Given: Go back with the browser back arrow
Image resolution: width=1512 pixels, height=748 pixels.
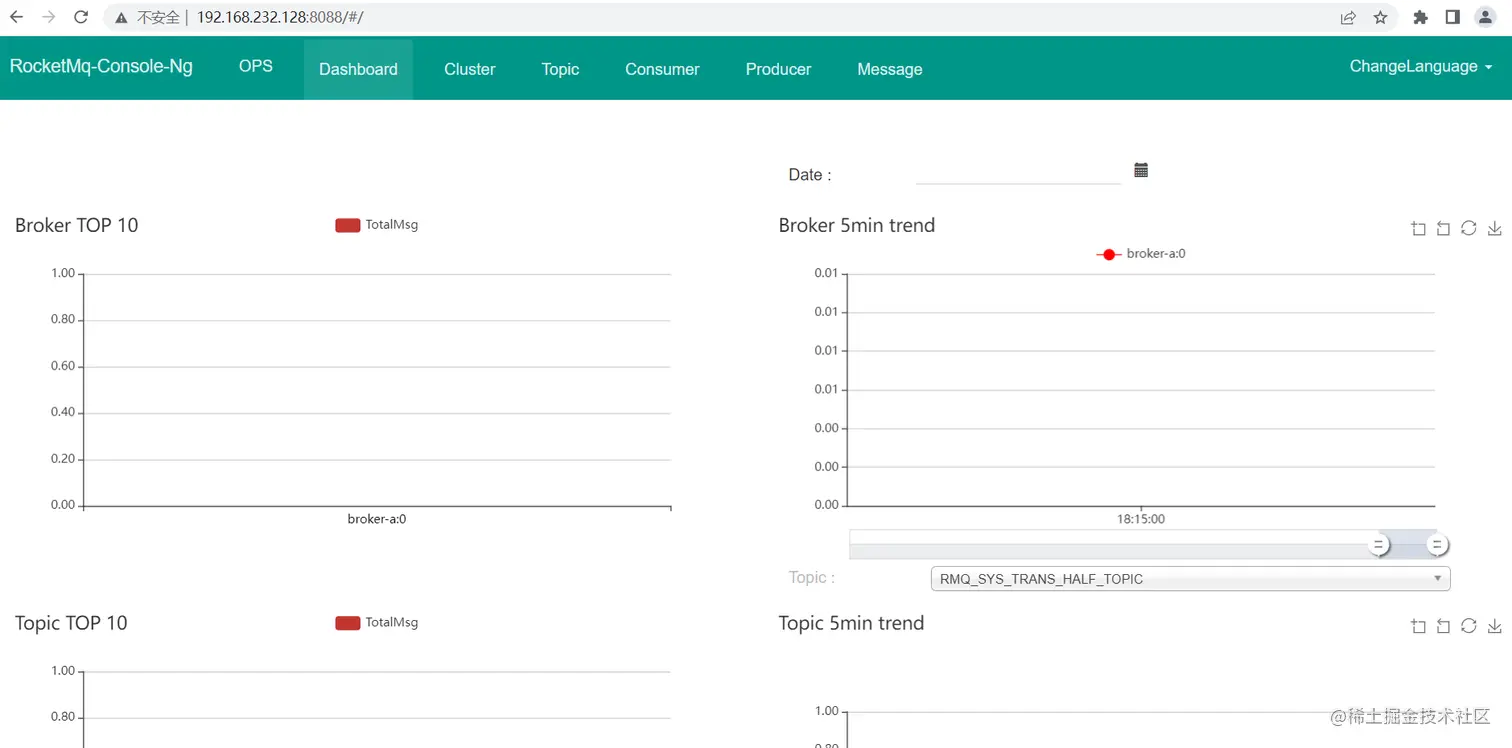Looking at the screenshot, I should tap(17, 17).
